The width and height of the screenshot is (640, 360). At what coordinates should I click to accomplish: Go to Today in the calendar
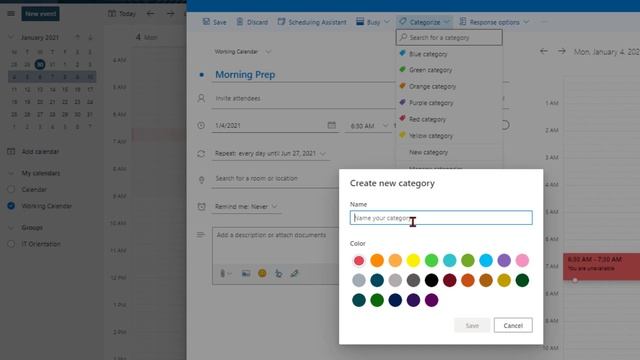click(x=122, y=13)
